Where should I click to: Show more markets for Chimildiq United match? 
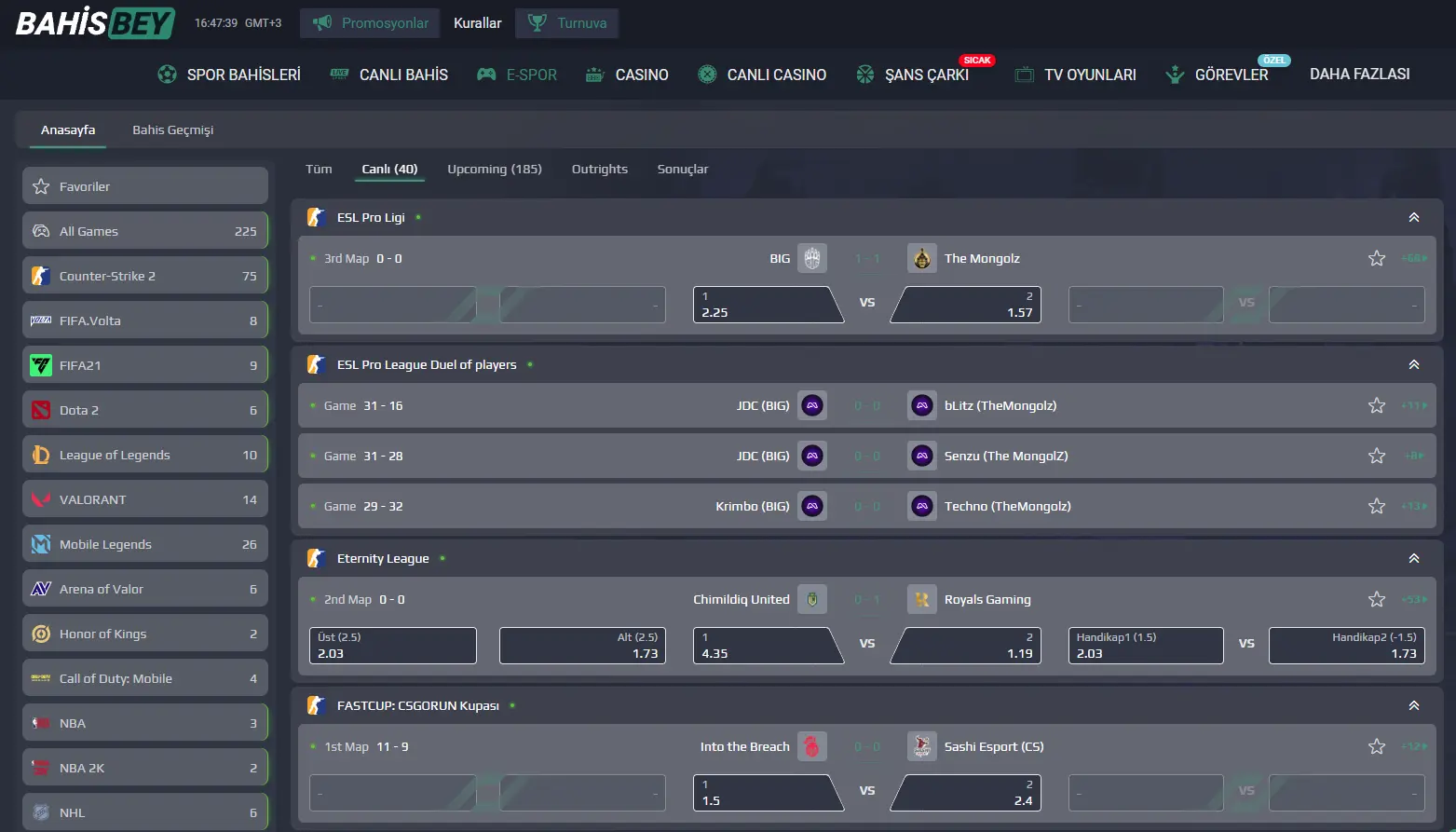pos(1414,599)
